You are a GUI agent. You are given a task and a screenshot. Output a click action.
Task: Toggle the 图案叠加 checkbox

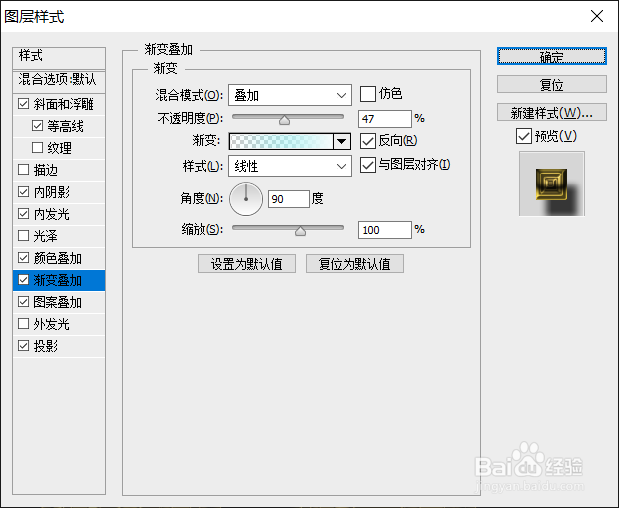point(23,302)
